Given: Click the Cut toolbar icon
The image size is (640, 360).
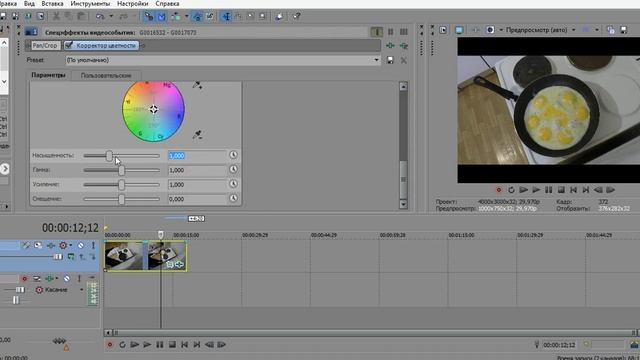Looking at the screenshot, I should tap(56, 16).
